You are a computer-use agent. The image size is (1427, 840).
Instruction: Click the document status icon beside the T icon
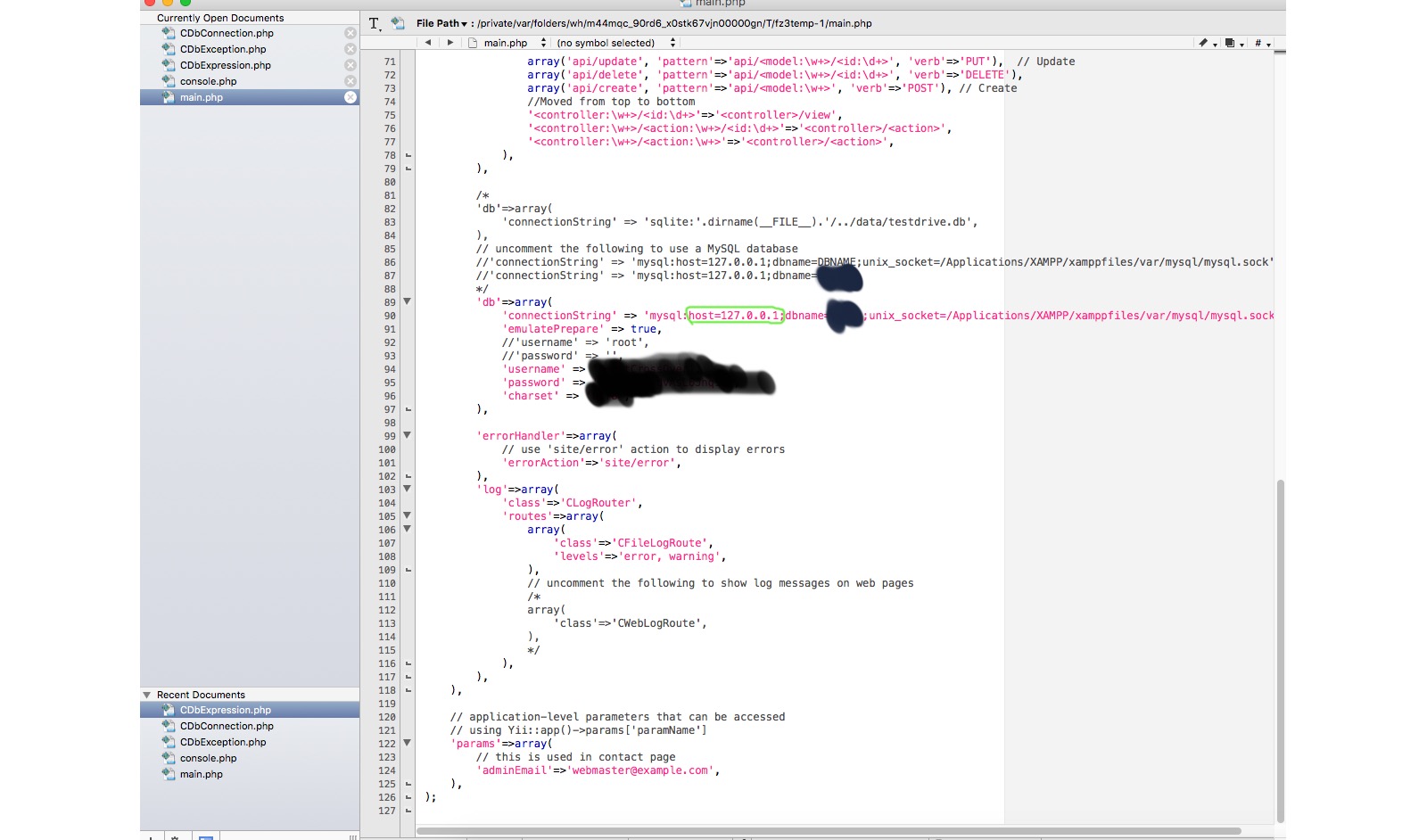pyautogui.click(x=396, y=23)
